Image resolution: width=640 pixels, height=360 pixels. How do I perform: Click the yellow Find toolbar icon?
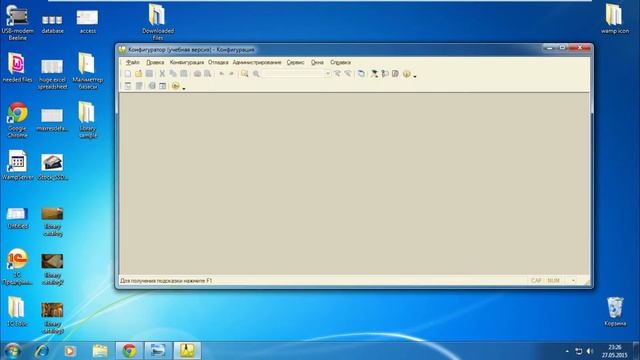click(x=244, y=74)
